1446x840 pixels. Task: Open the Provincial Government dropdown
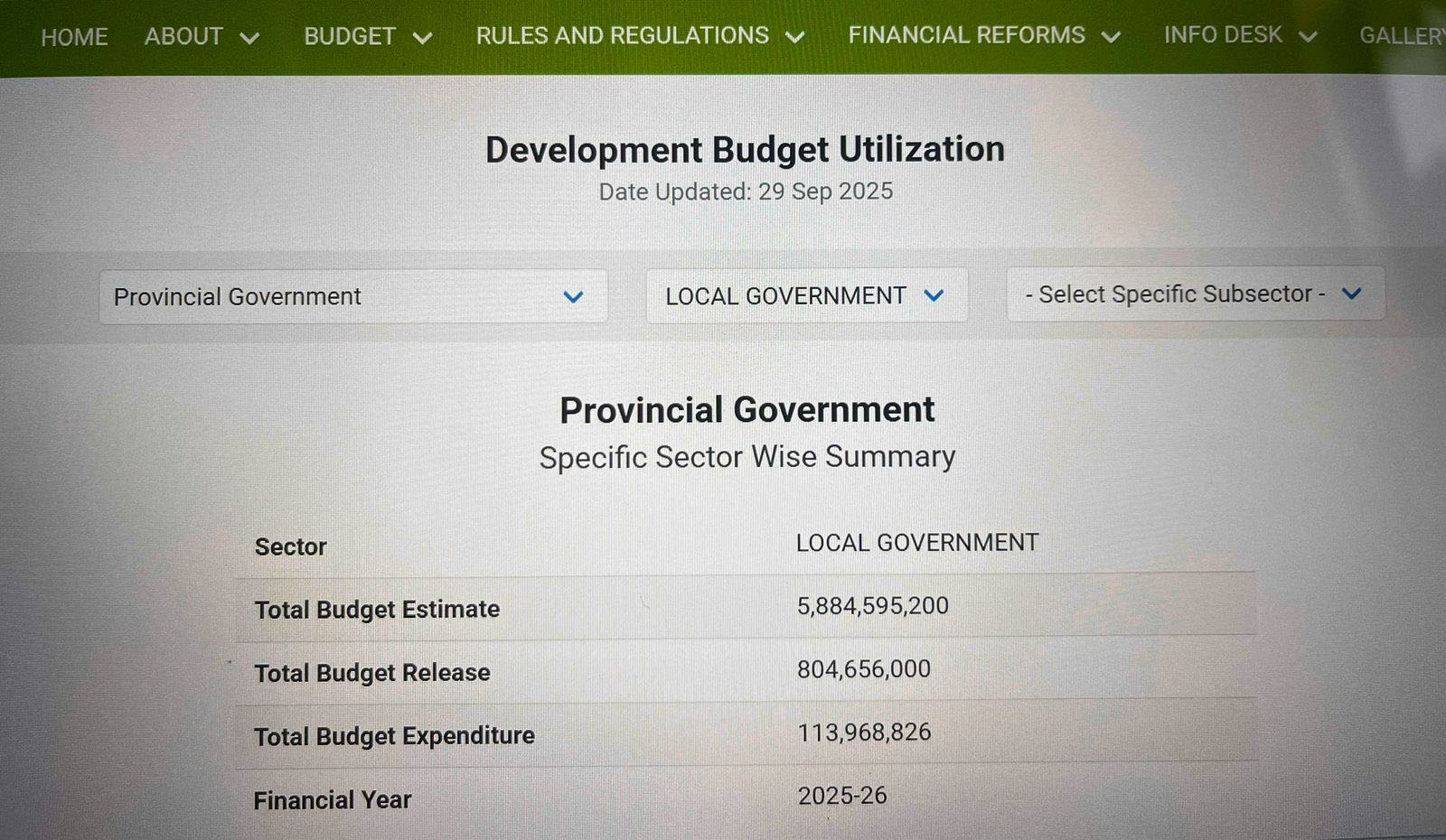click(352, 296)
